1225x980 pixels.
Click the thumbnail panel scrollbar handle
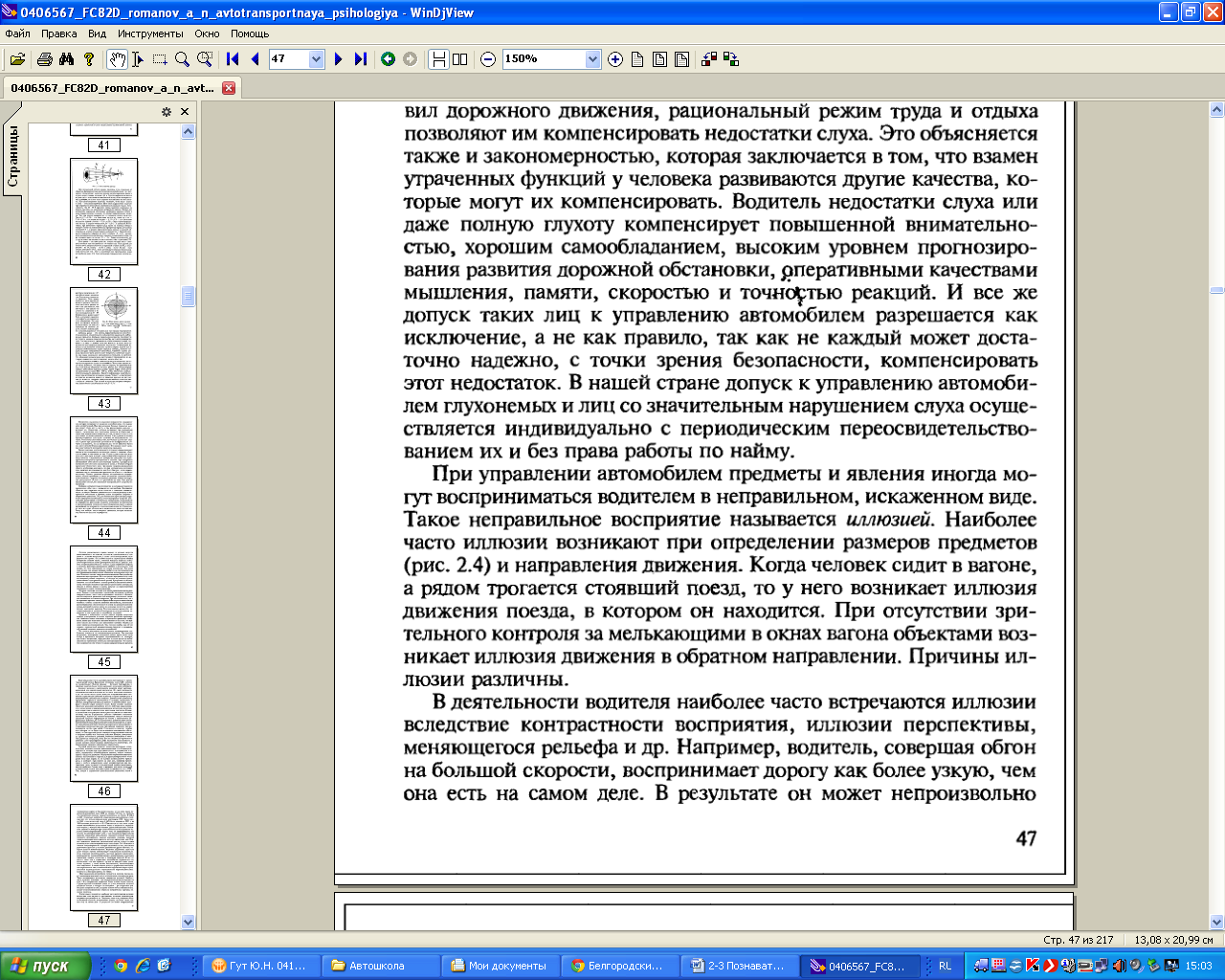(x=188, y=297)
